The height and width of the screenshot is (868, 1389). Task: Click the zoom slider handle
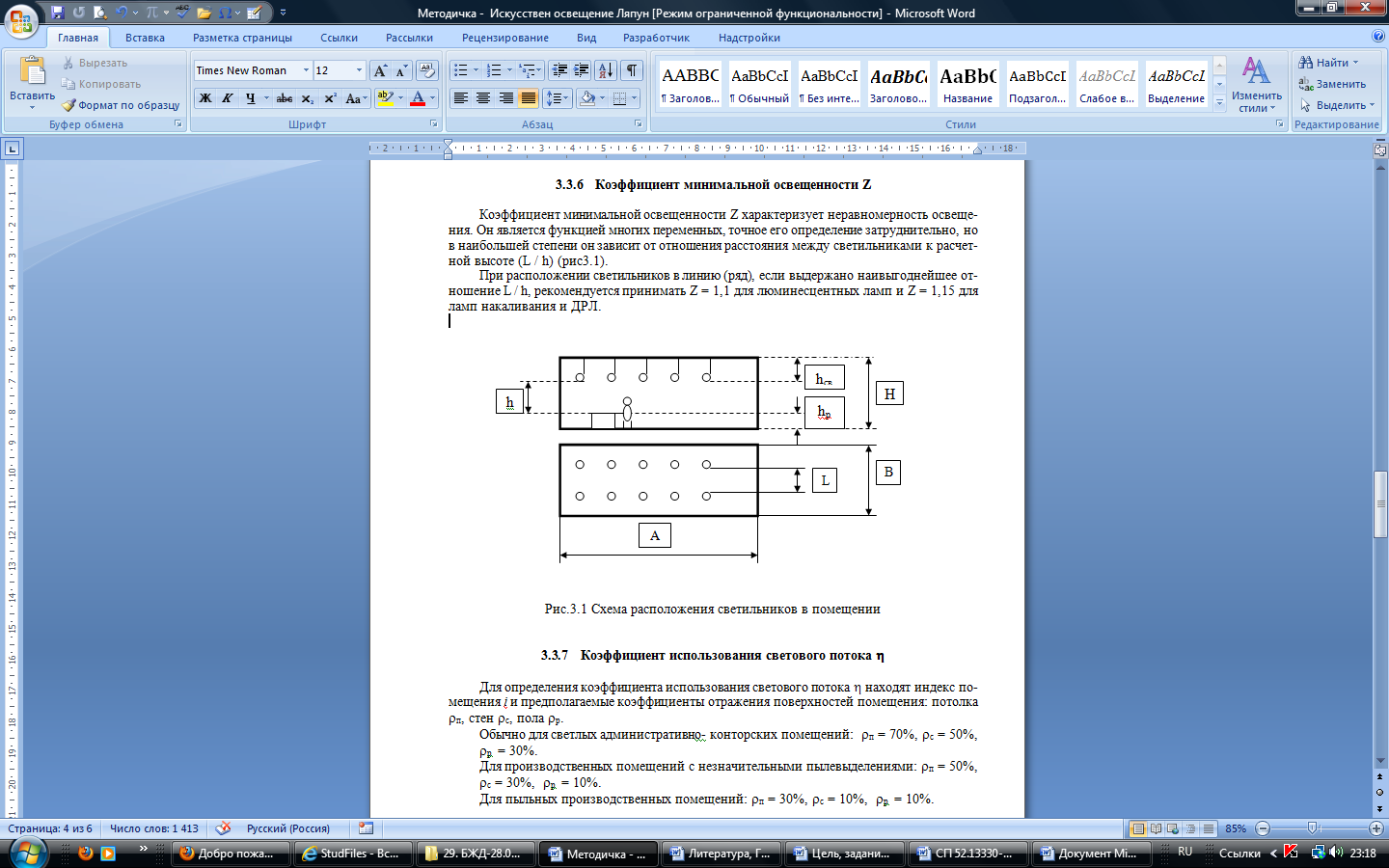1312,828
